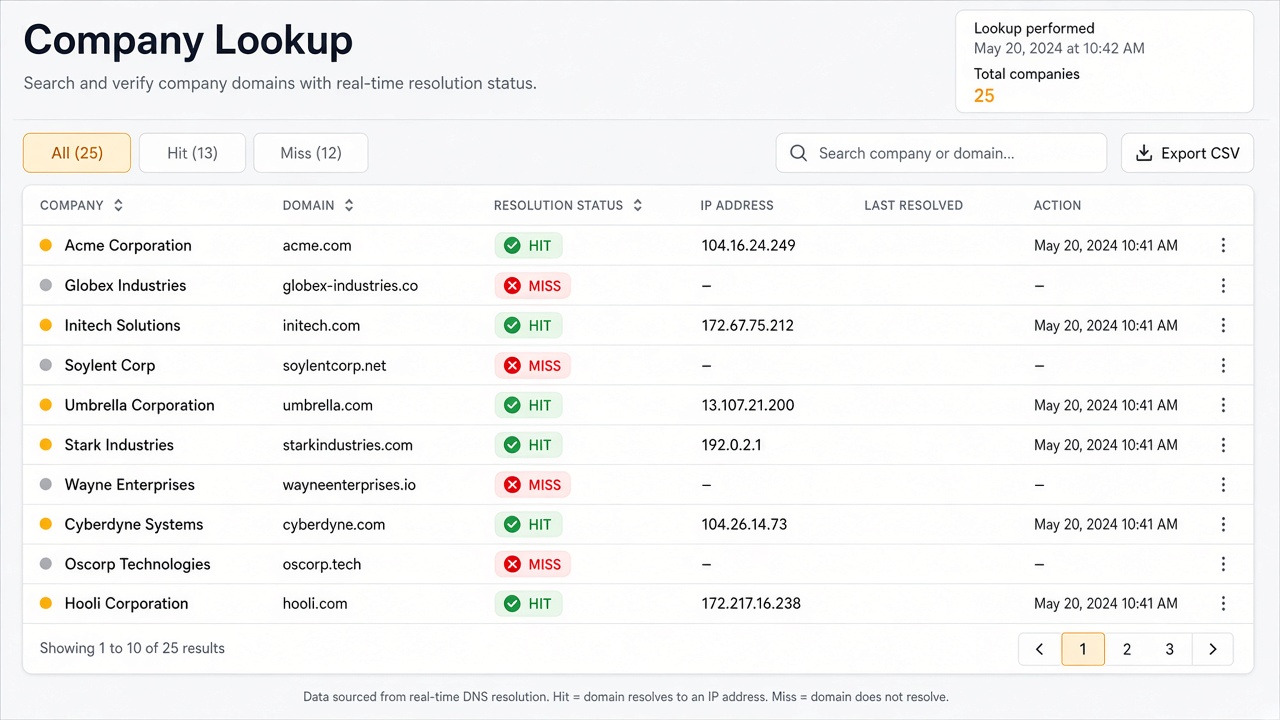The image size is (1280, 720).
Task: Click the green check icon for acme.com
Action: pos(512,245)
